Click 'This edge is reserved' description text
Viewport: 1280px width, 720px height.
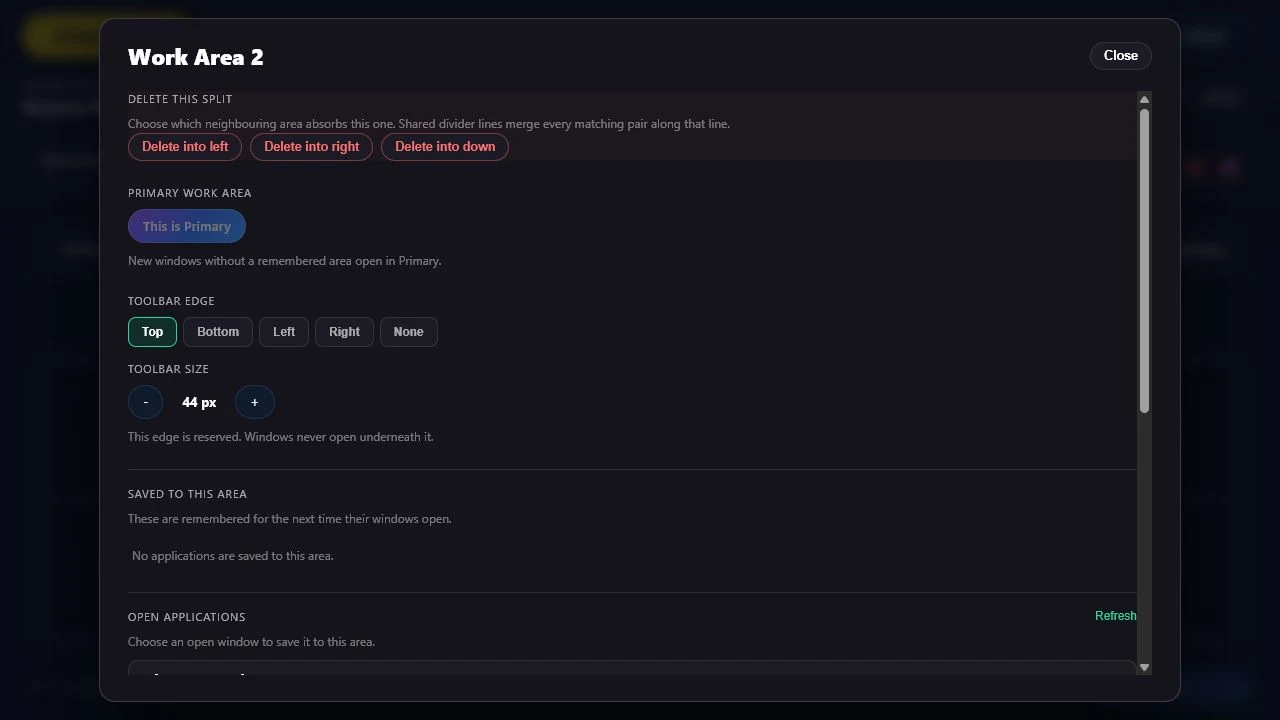pos(280,437)
